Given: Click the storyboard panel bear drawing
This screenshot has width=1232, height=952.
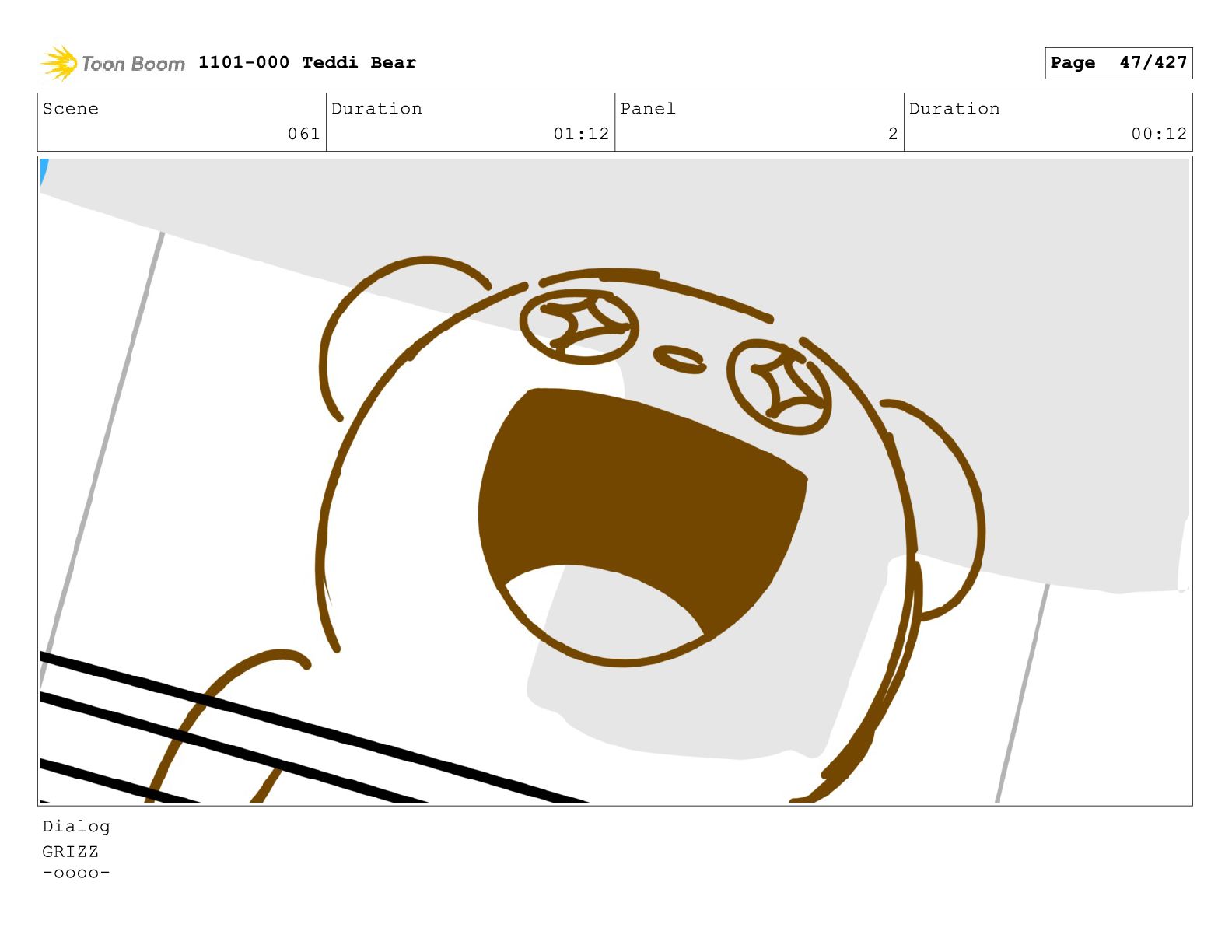Looking at the screenshot, I should (614, 481).
